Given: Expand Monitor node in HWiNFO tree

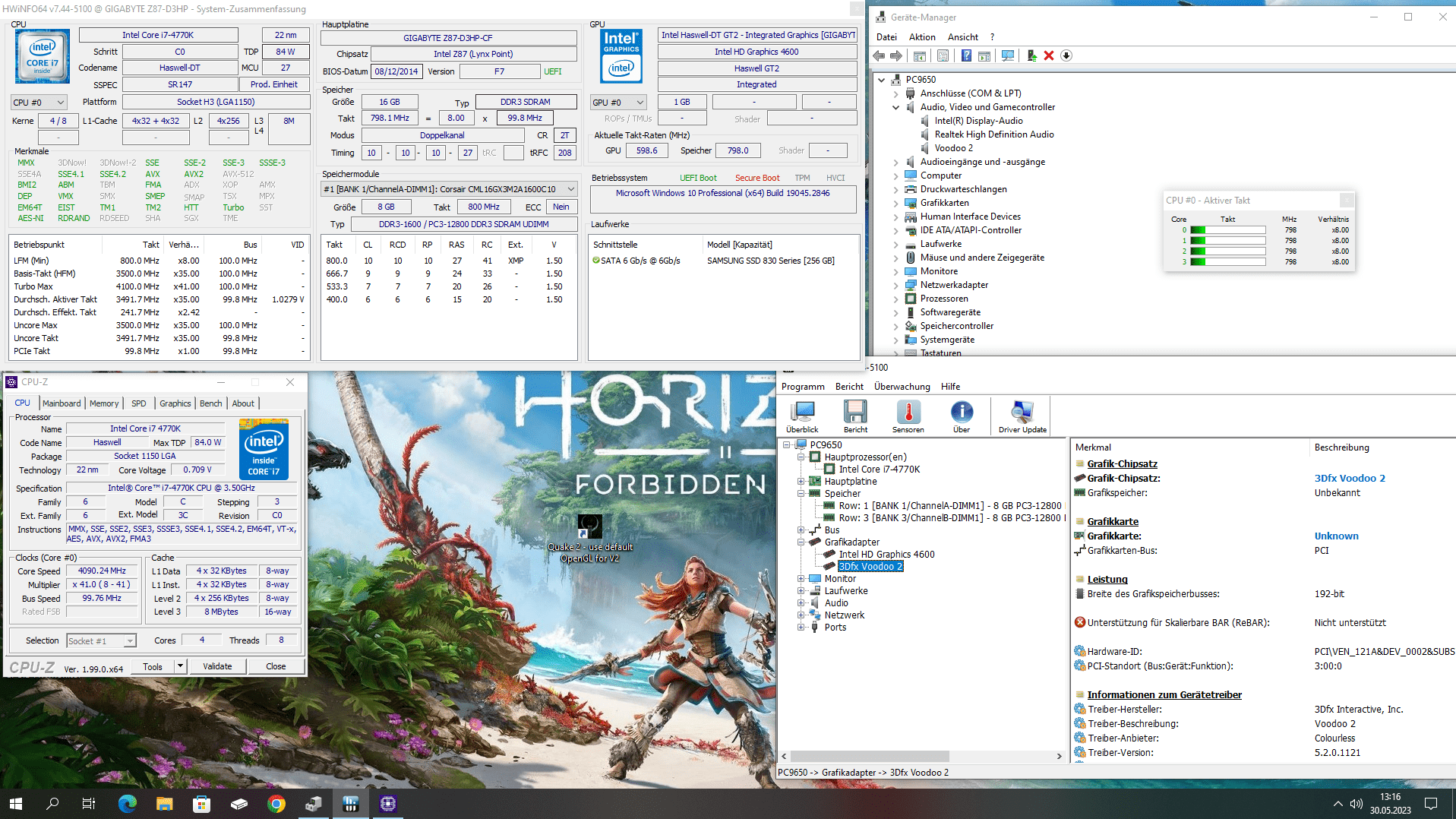Looking at the screenshot, I should click(801, 579).
